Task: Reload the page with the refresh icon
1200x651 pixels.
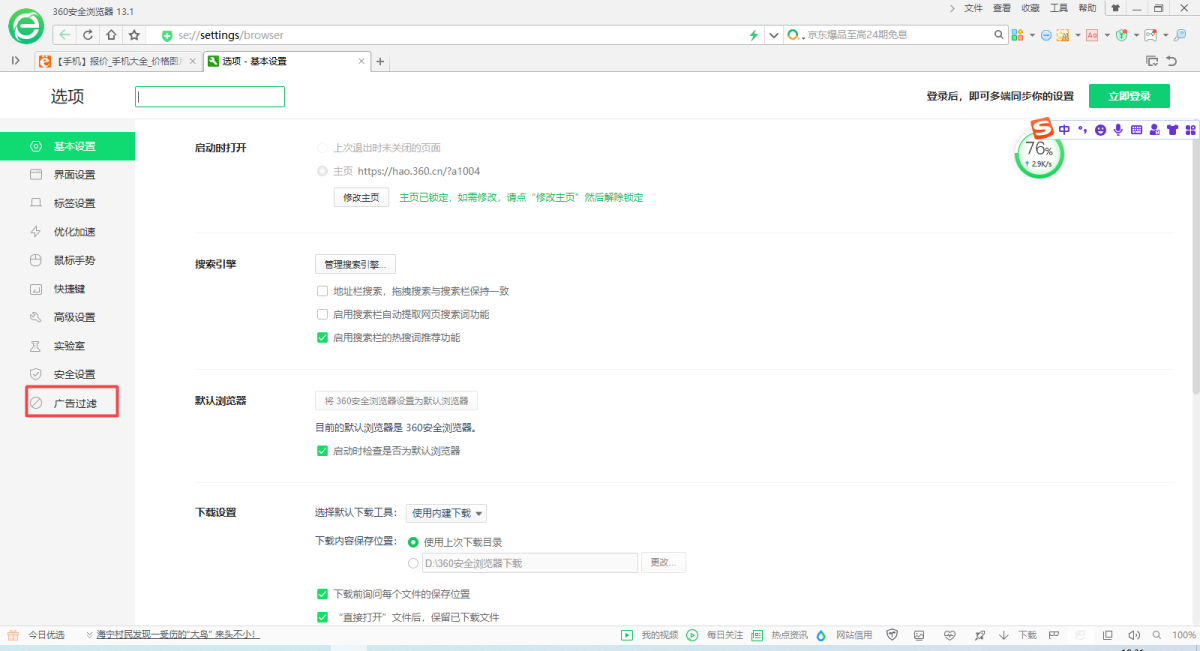Action: coord(89,35)
